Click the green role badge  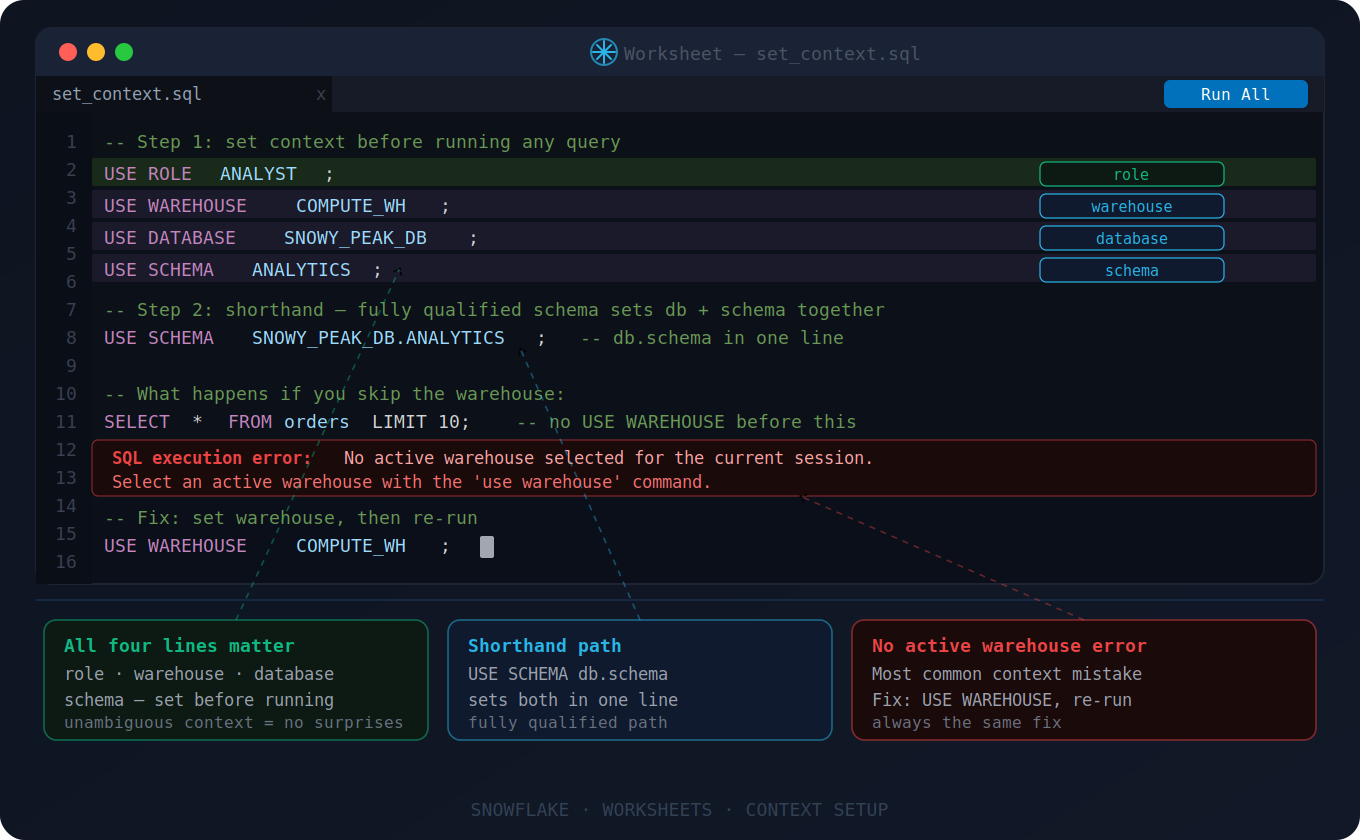(x=1131, y=174)
